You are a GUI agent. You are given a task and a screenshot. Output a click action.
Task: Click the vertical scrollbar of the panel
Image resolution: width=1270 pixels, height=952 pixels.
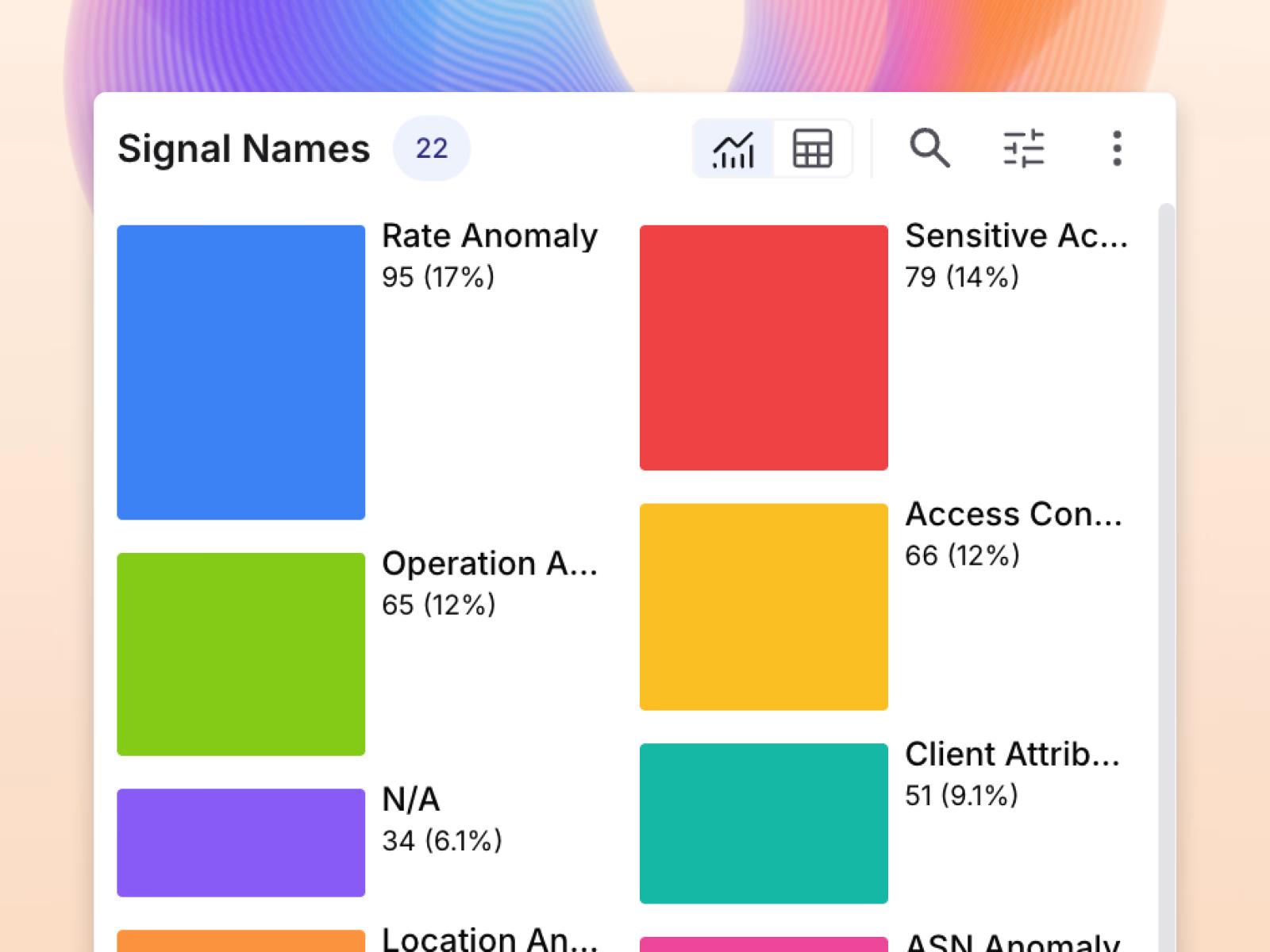point(1166,578)
